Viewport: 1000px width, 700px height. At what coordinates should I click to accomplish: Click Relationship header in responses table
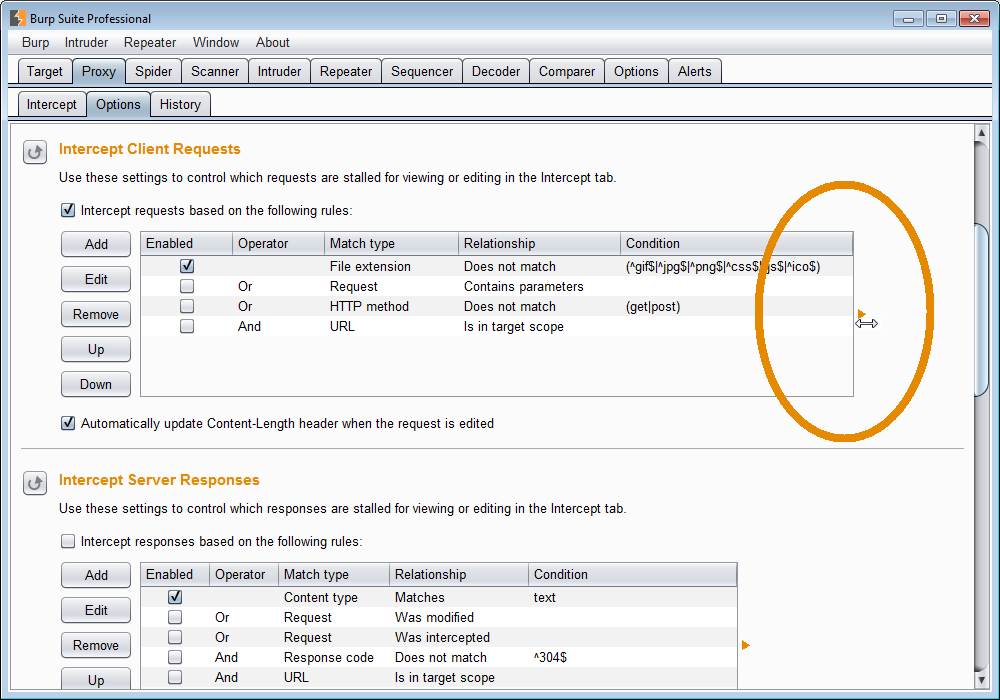pyautogui.click(x=459, y=574)
